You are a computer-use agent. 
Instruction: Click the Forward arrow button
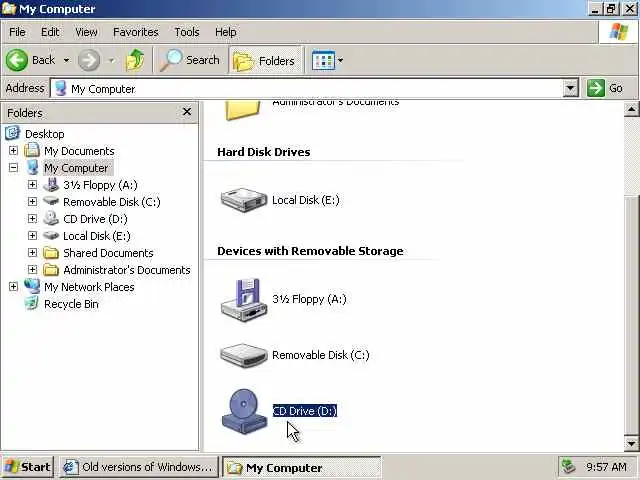click(x=89, y=60)
